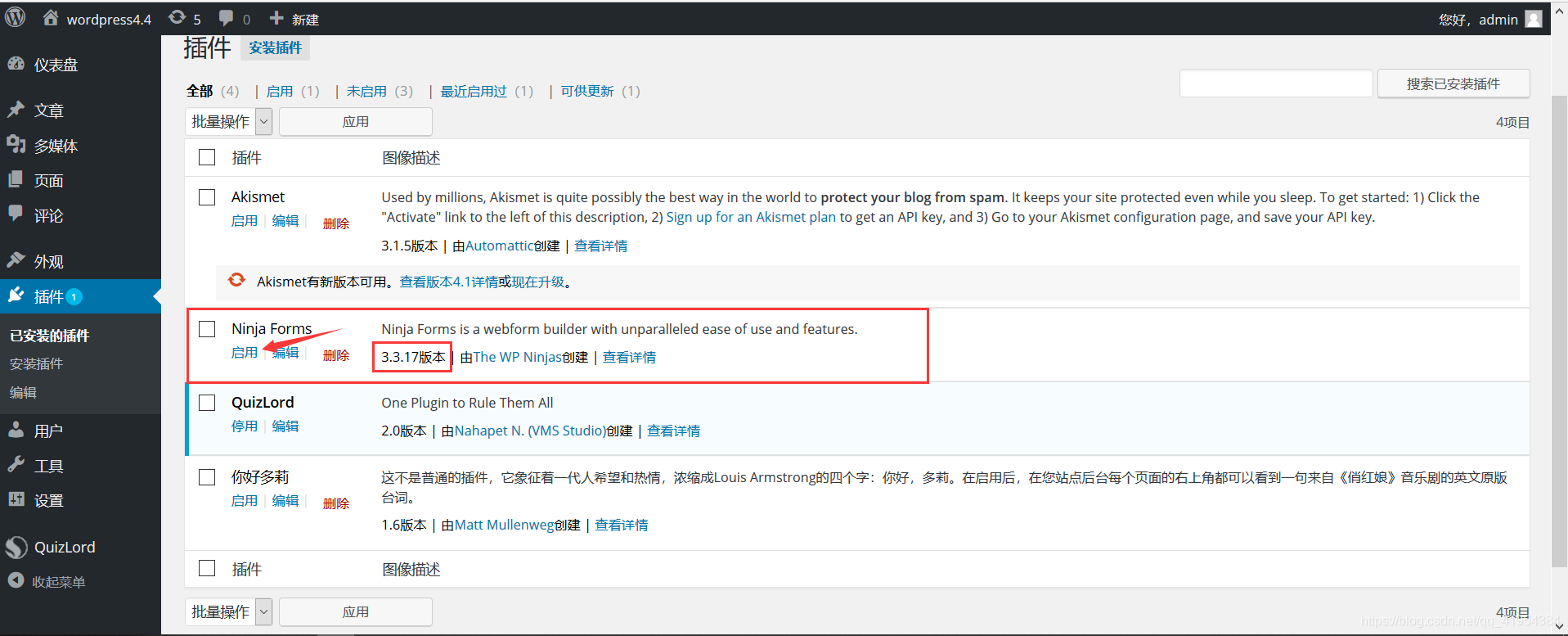
Task: Open the WordPress logo menu
Action: [x=15, y=18]
